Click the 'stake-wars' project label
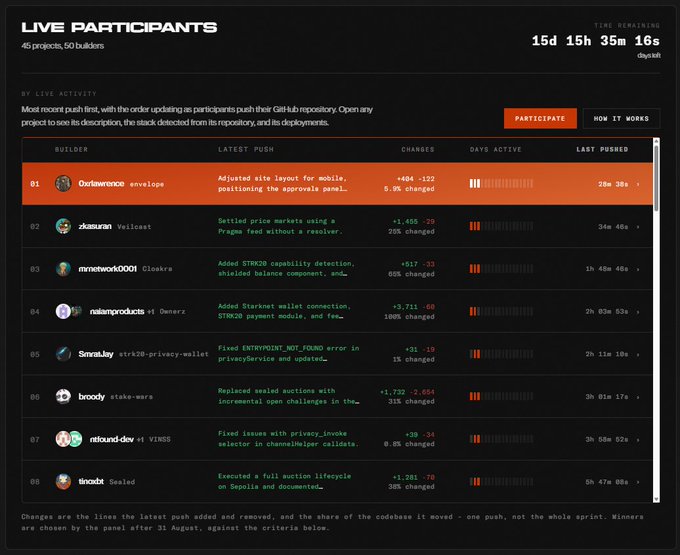Image resolution: width=680 pixels, height=555 pixels. [131, 397]
